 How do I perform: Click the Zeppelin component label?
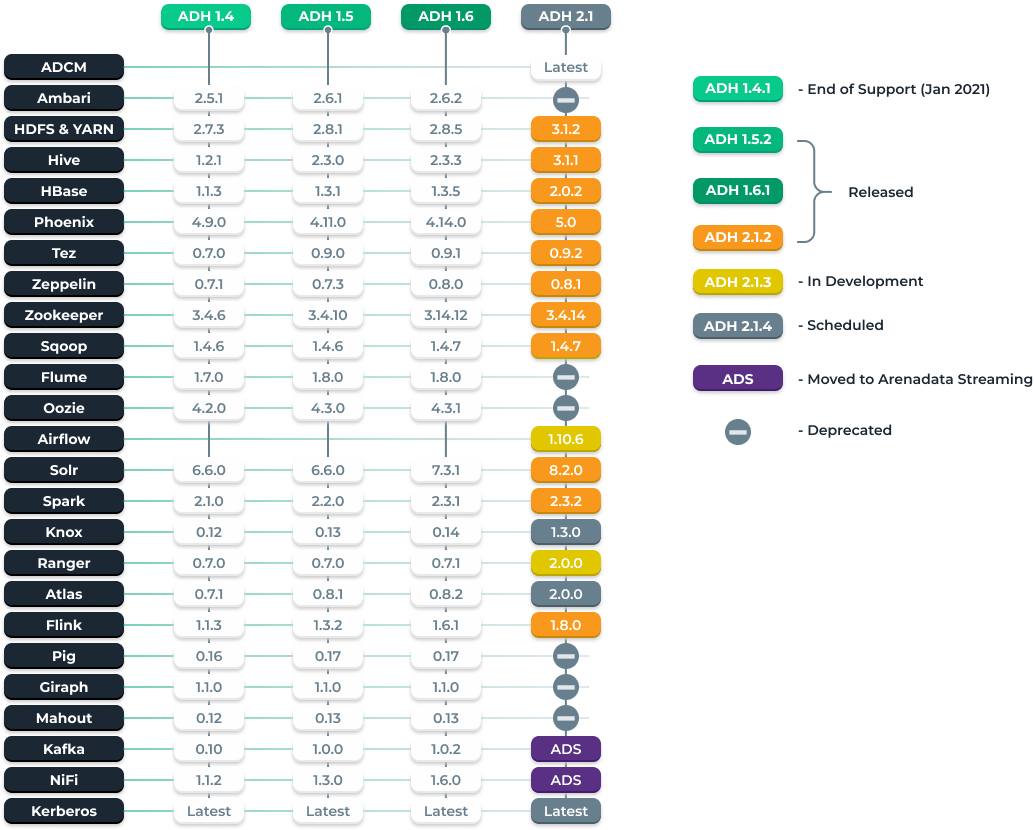click(64, 284)
